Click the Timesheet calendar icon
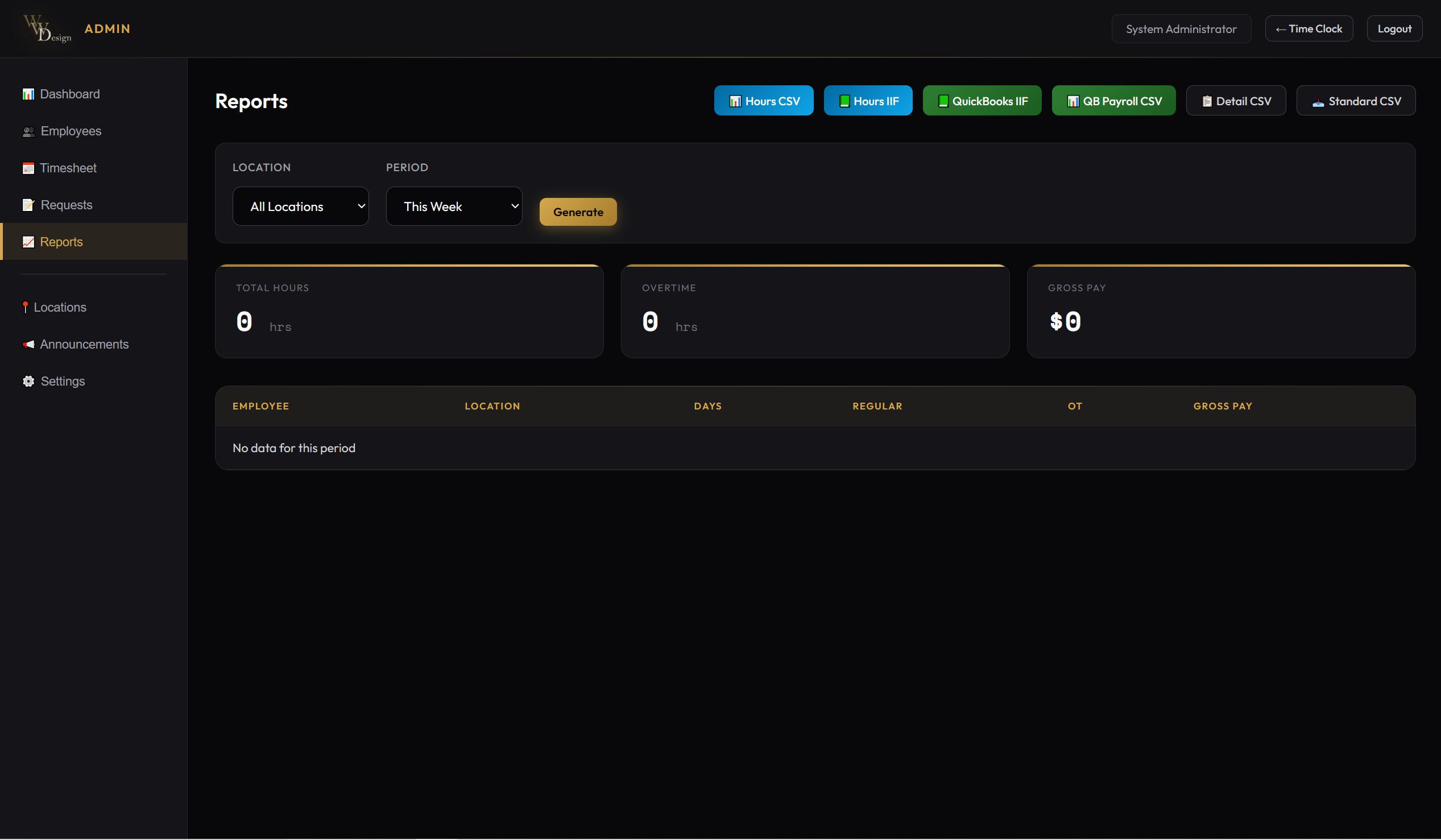The image size is (1441, 840). (x=28, y=169)
